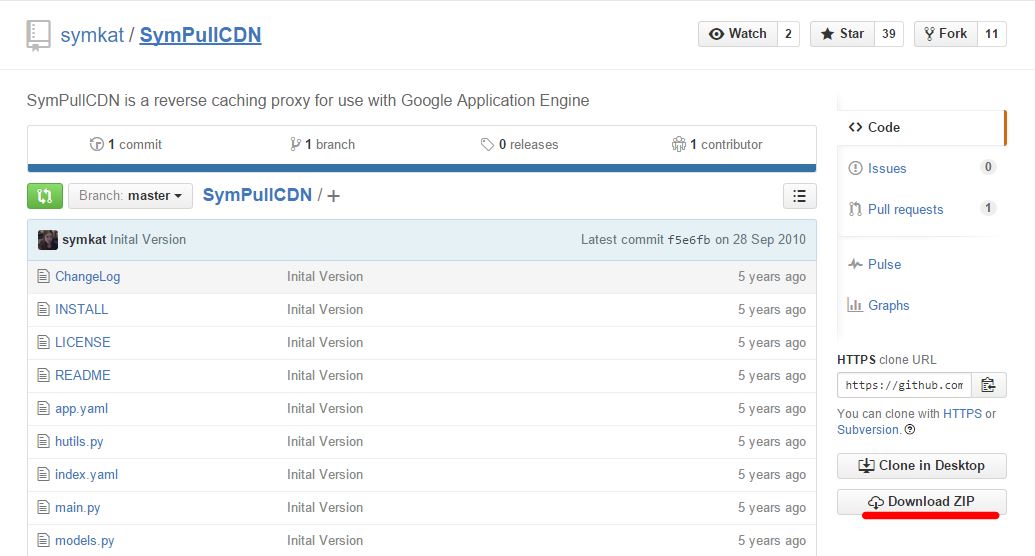Toggle the file list view icon button

coord(799,196)
